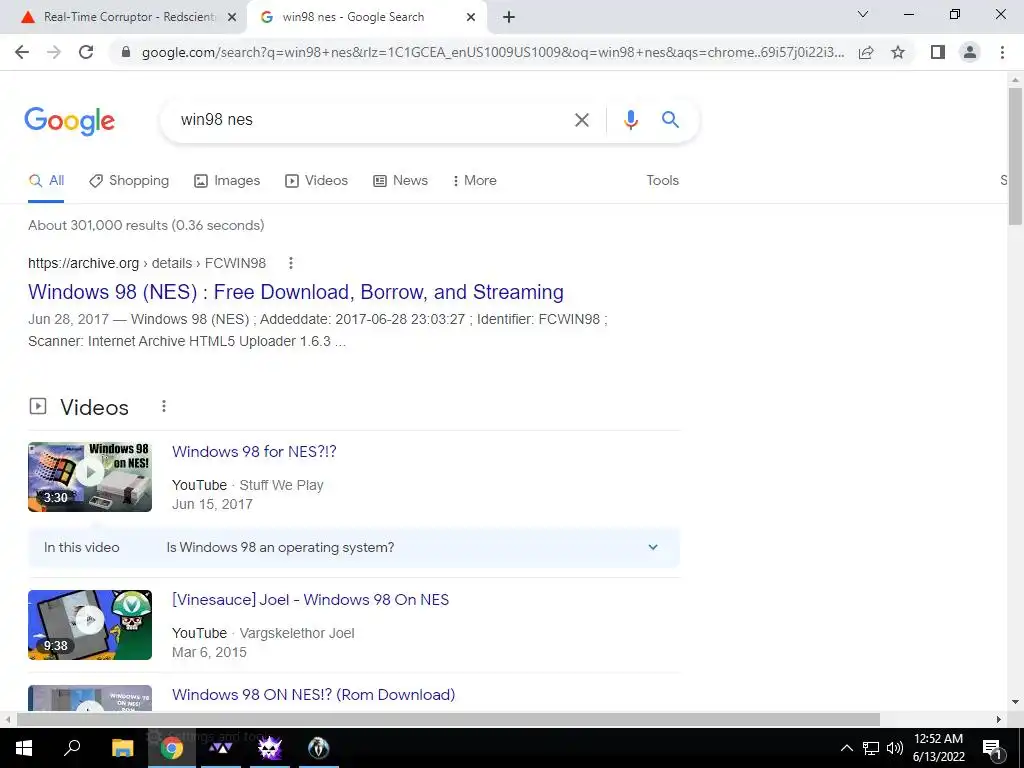Open the archive.org result's three-dot options
This screenshot has height=768, width=1024.
291,263
